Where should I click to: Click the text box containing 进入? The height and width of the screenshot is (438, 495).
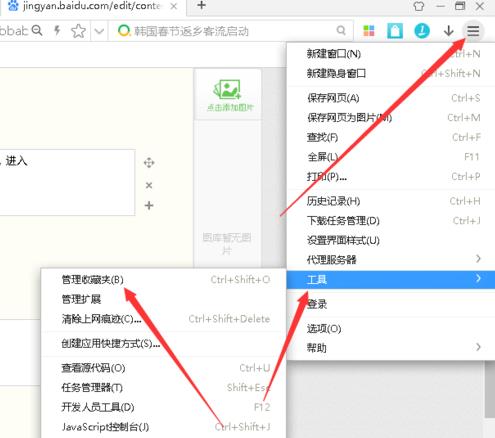67,182
